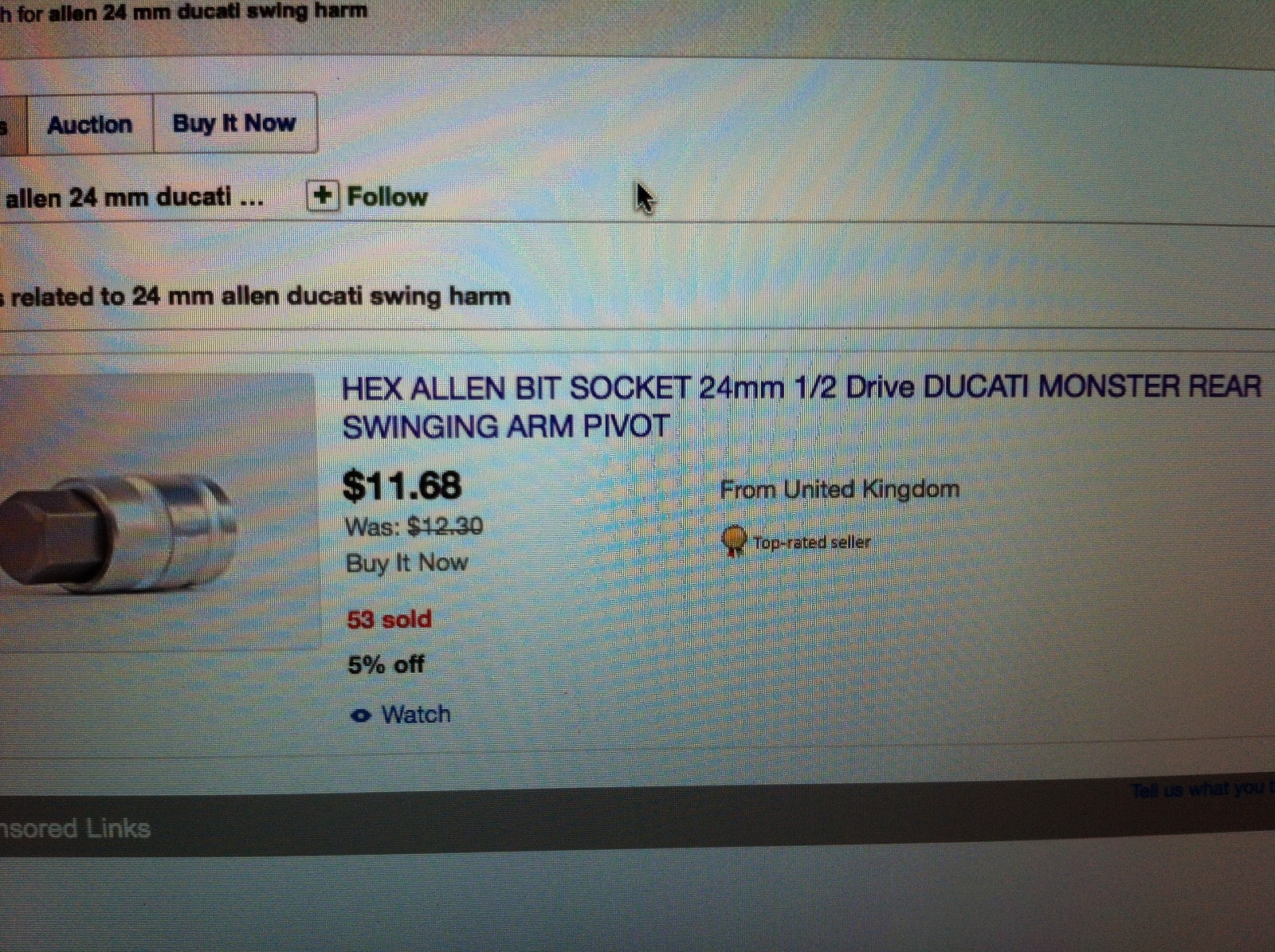The width and height of the screenshot is (1275, 952).
Task: Click the Top-rated seller text label
Action: tap(811, 543)
